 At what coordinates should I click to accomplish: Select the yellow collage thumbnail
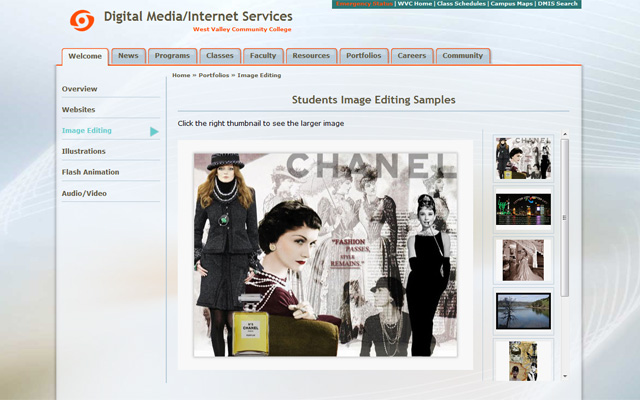523,361
